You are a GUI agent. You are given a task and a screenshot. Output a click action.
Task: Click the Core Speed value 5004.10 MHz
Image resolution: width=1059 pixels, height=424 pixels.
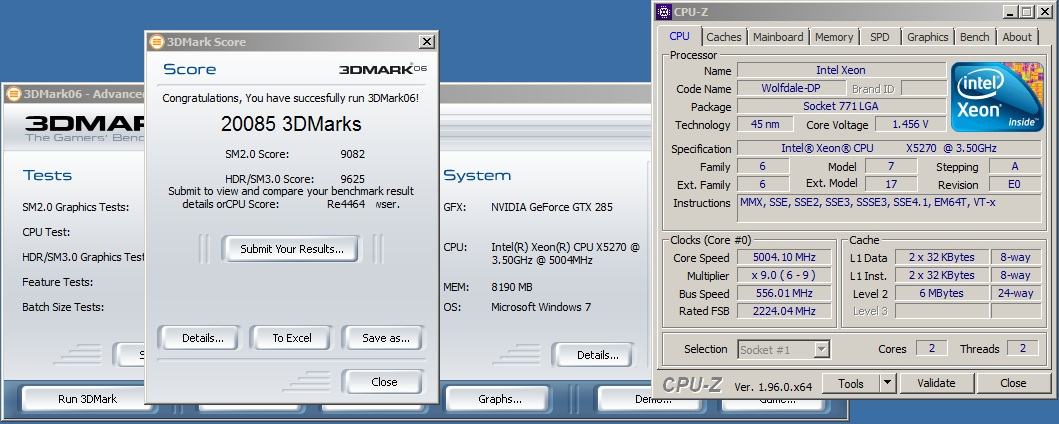[784, 257]
